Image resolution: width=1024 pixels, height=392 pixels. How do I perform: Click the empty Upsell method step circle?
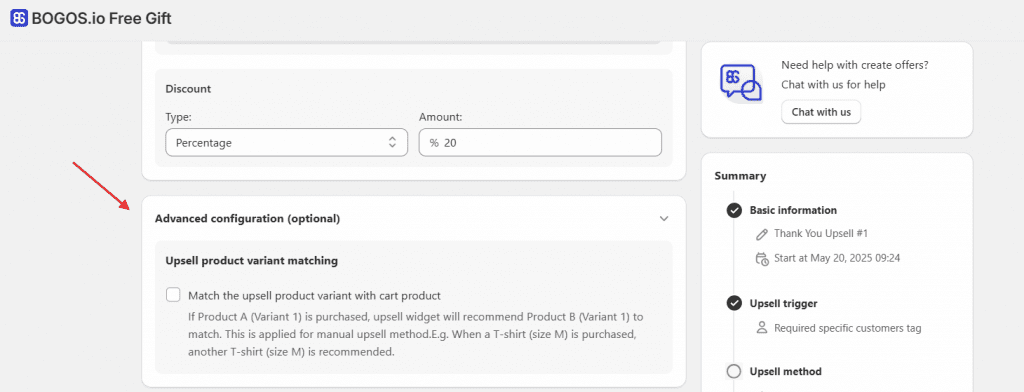734,372
